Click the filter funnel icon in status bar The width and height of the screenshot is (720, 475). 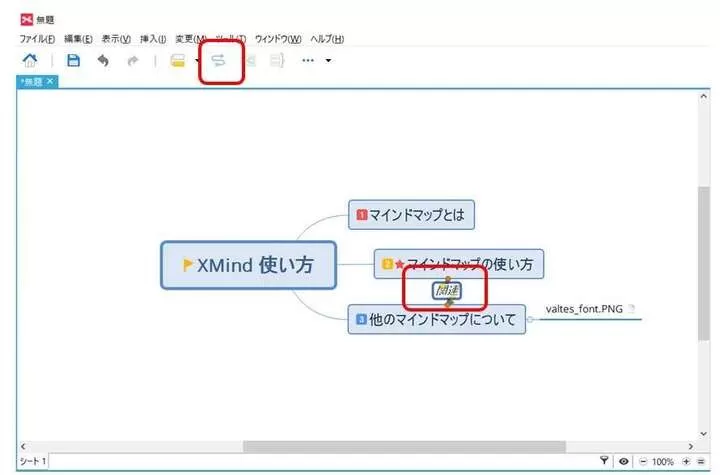[x=604, y=461]
